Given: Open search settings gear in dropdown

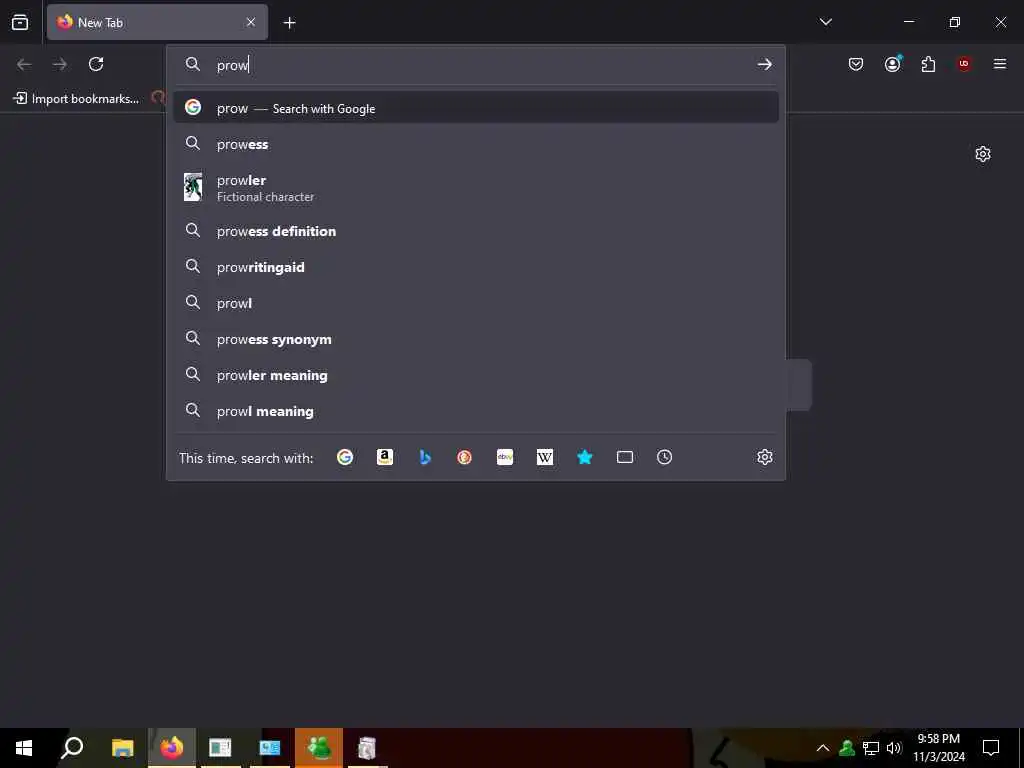Looking at the screenshot, I should coord(765,457).
